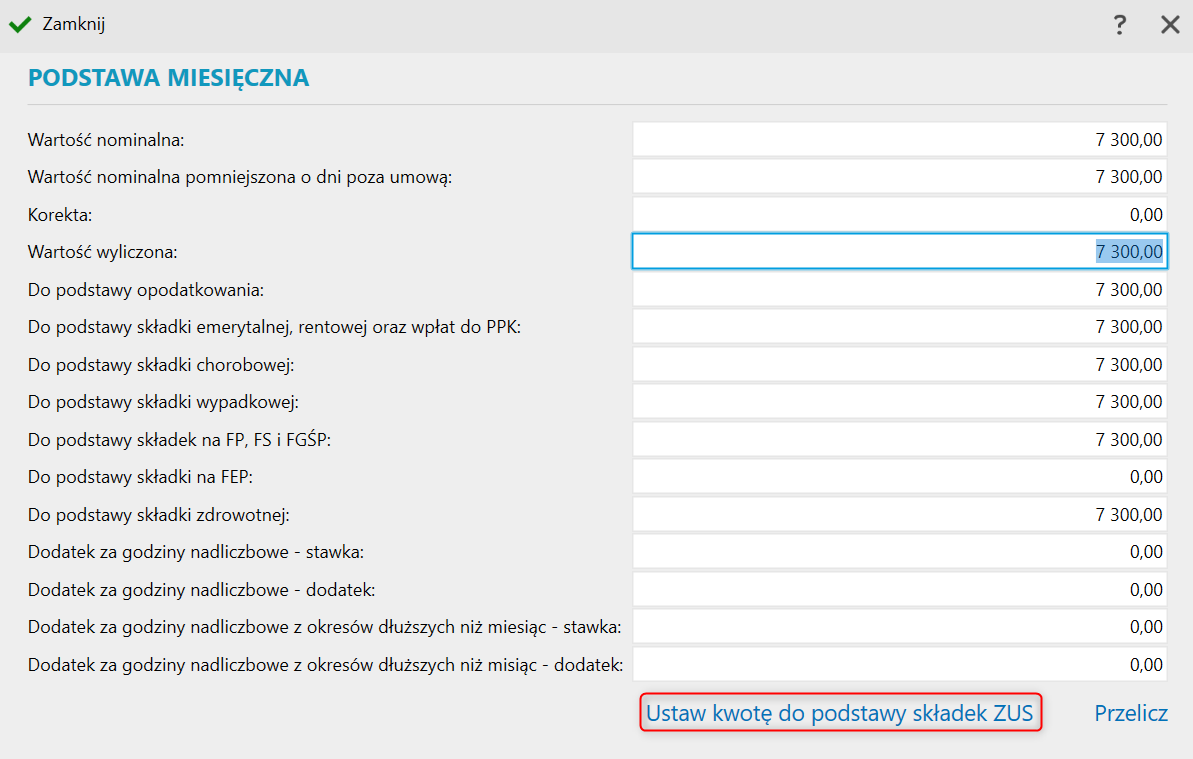
Task: Click the nadliczbowe - stawka field
Action: click(899, 551)
